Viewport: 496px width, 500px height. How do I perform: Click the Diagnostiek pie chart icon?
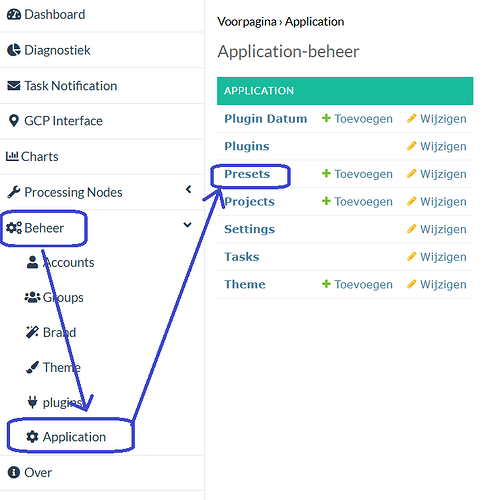[x=14, y=50]
